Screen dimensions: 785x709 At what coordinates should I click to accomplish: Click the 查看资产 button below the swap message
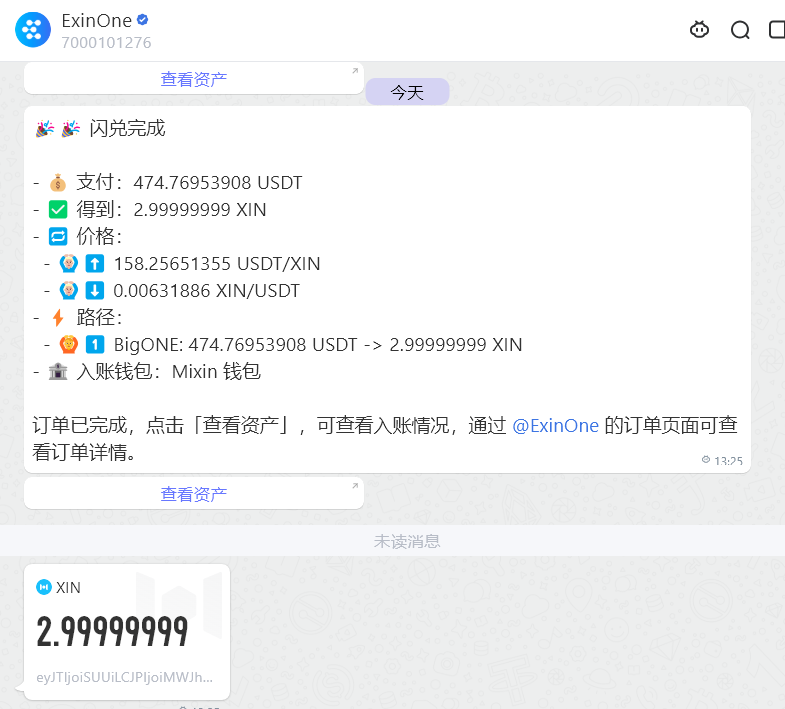pos(194,494)
